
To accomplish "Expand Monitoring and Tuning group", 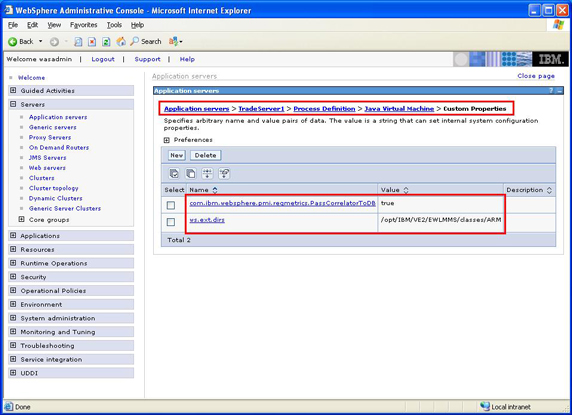I will pyautogui.click(x=13, y=332).
